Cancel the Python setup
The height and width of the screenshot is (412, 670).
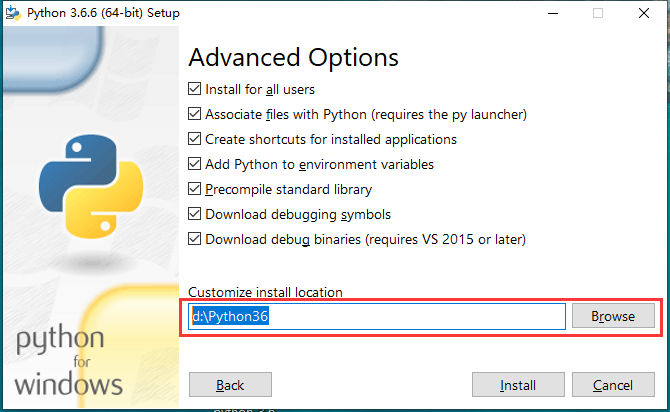click(x=613, y=385)
